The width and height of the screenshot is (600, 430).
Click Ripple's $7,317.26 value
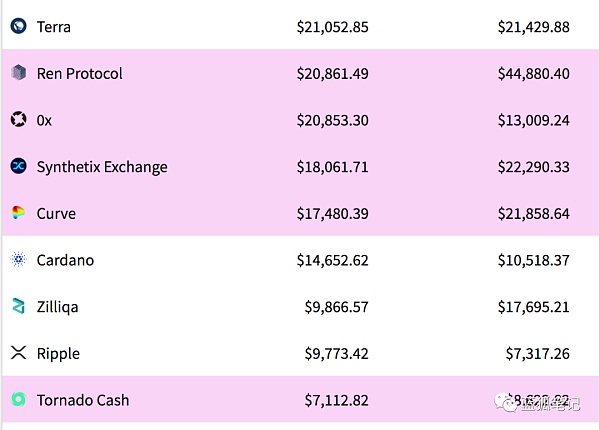[537, 353]
